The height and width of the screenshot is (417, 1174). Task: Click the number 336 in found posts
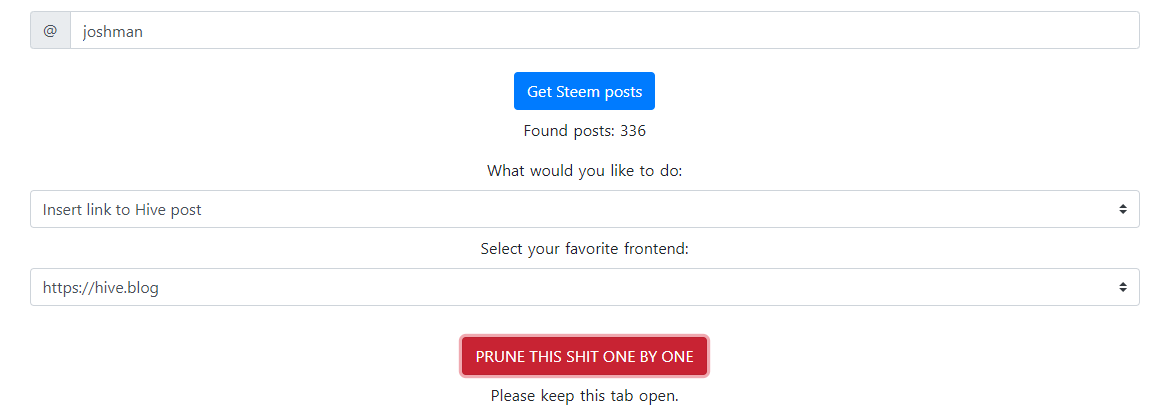pyautogui.click(x=633, y=131)
